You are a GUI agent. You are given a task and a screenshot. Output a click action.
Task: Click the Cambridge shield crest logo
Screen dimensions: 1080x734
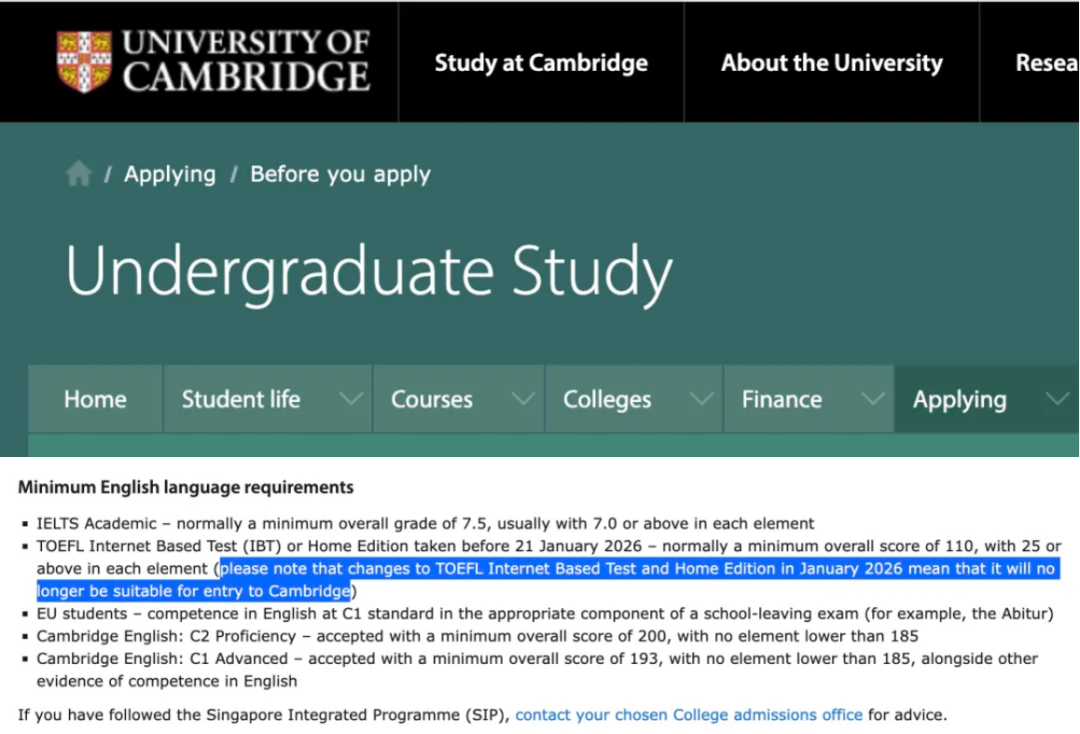(x=84, y=62)
